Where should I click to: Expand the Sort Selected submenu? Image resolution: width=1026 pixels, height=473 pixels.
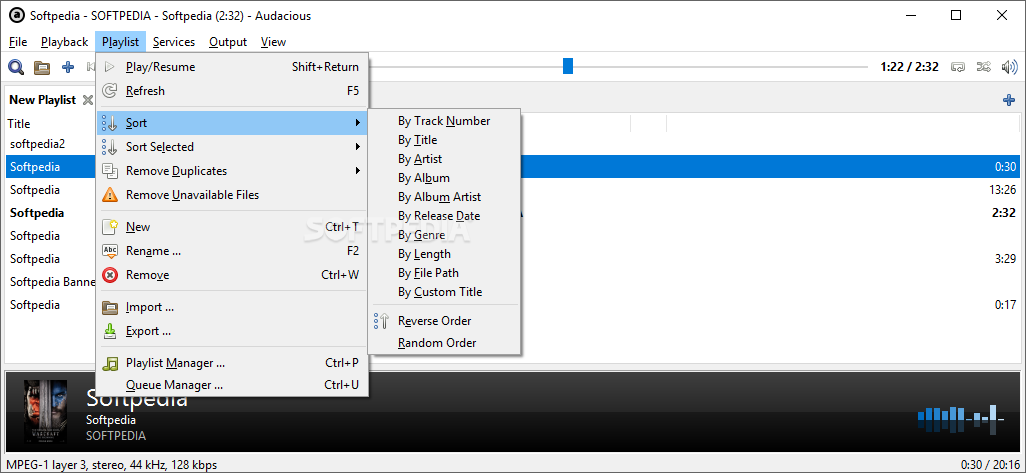click(232, 147)
